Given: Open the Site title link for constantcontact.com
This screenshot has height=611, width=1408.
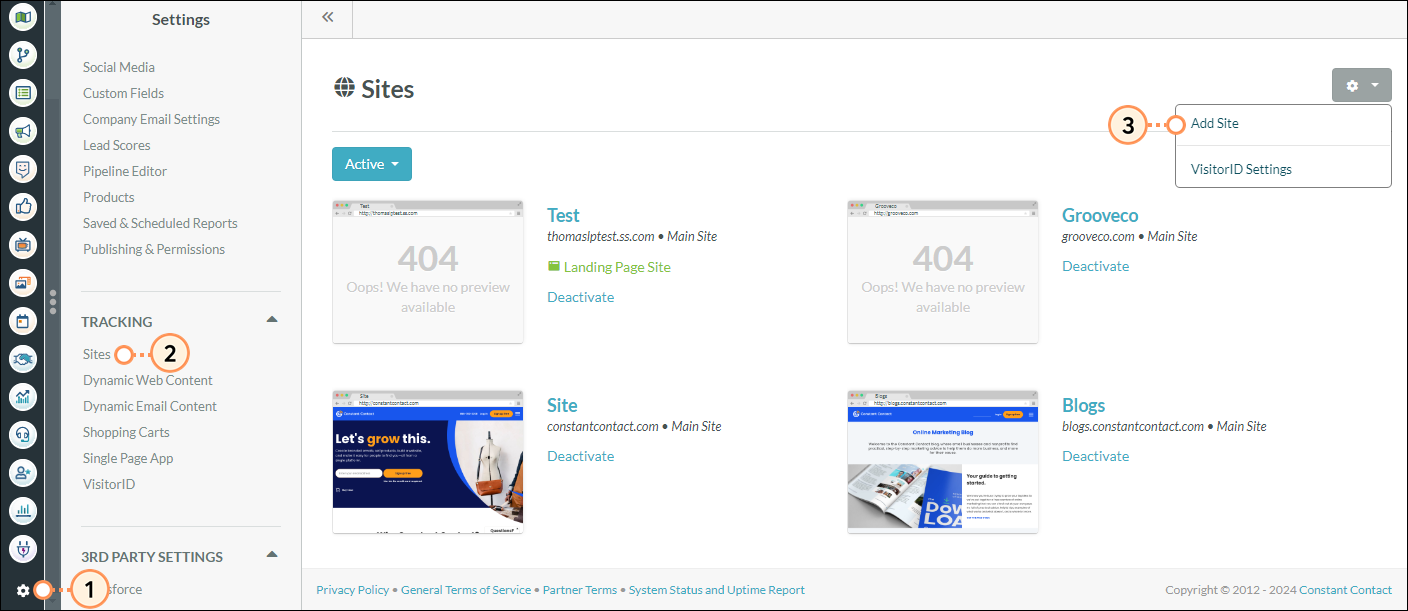Looking at the screenshot, I should 562,405.
